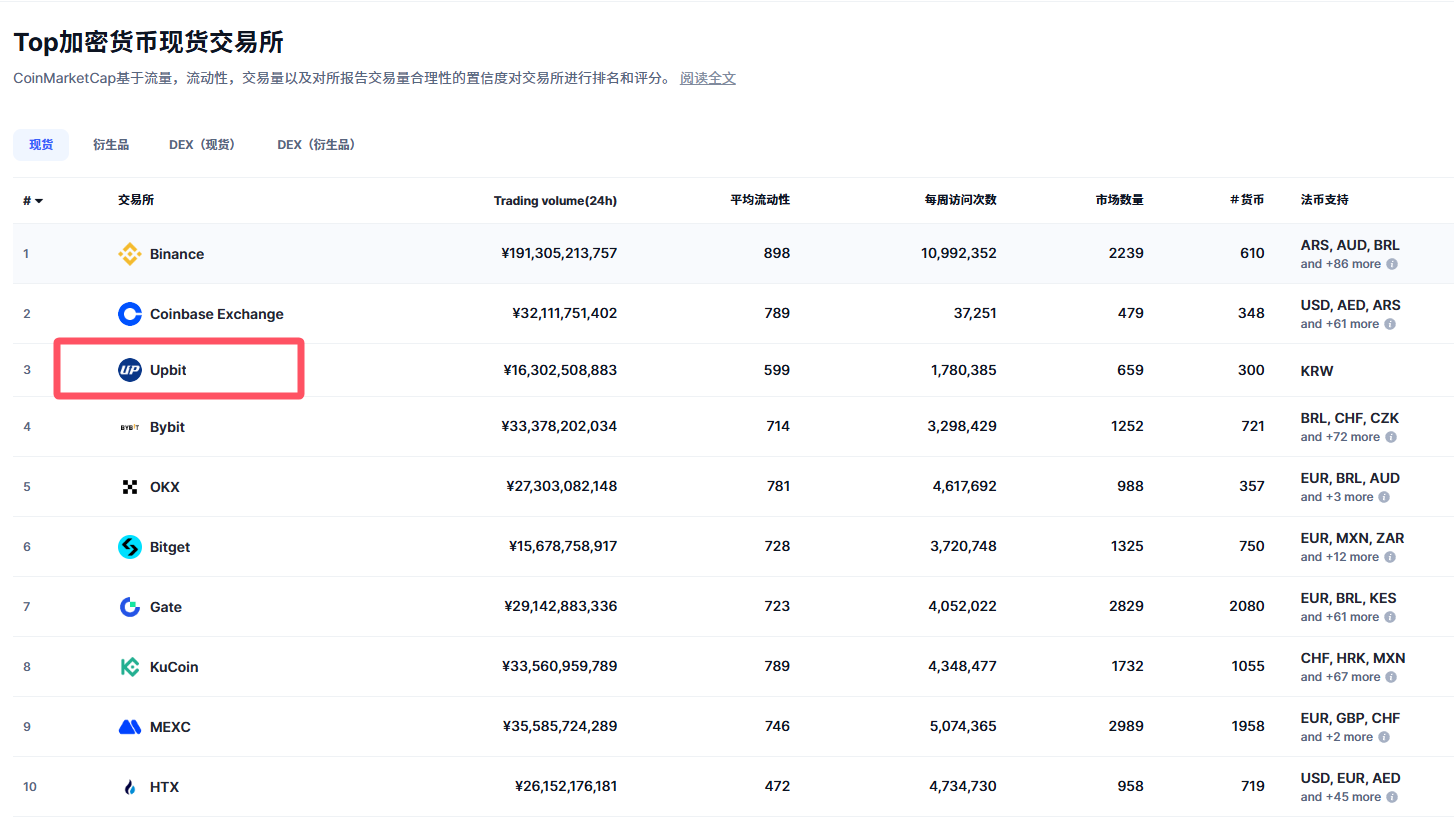Click the Bybit logo icon

pos(129,427)
